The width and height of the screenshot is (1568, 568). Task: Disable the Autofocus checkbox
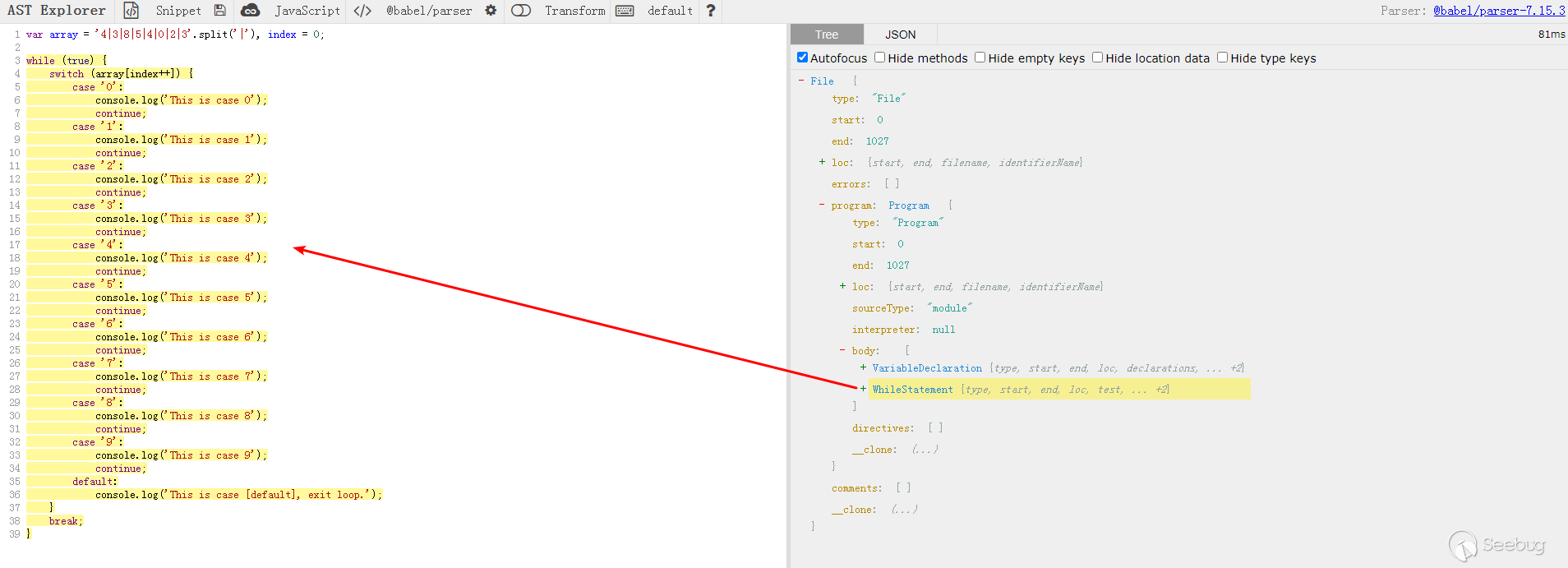point(803,58)
